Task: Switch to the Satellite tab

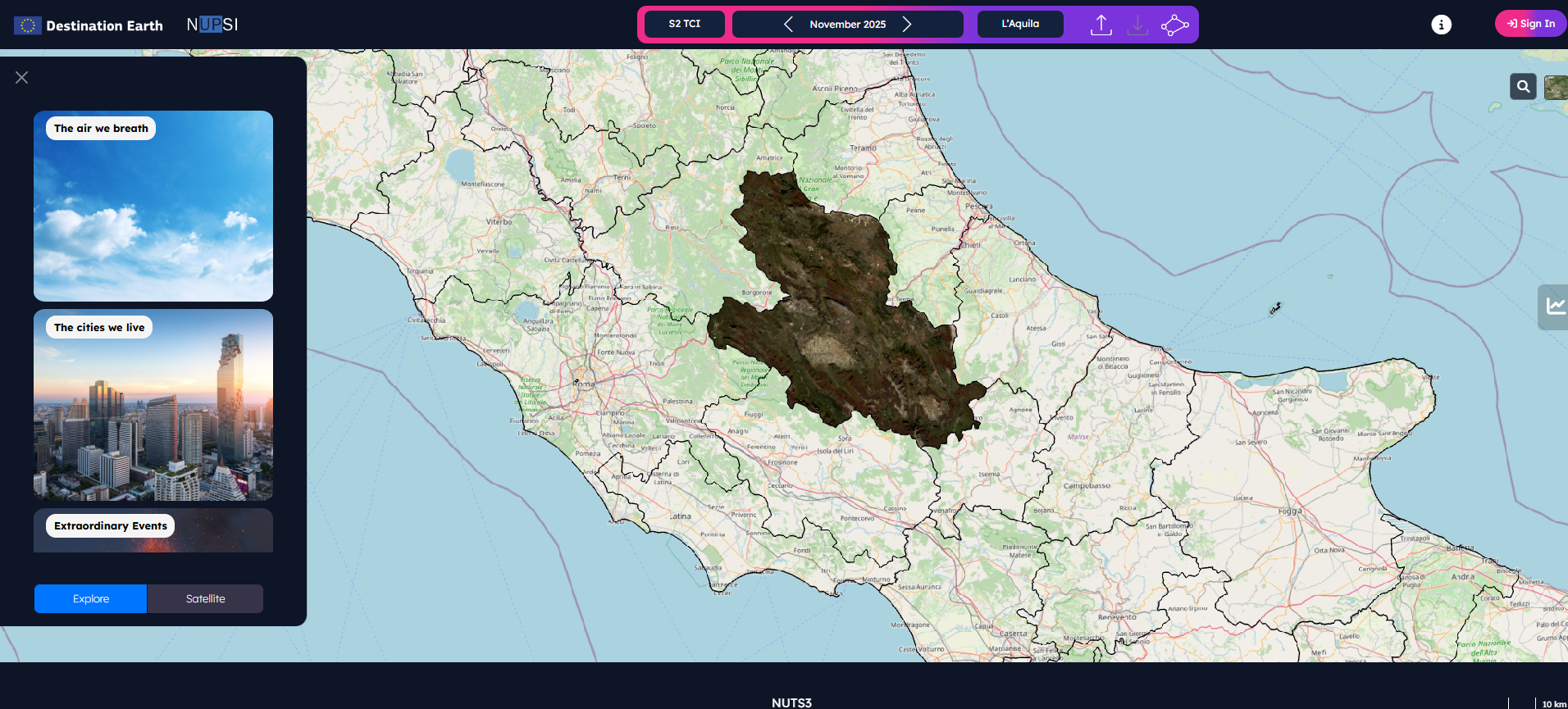Action: pyautogui.click(x=205, y=598)
